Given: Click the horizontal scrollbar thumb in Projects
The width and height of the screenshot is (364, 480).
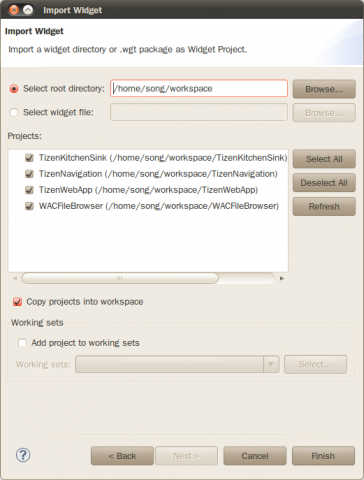Looking at the screenshot, I should pyautogui.click(x=120, y=278).
